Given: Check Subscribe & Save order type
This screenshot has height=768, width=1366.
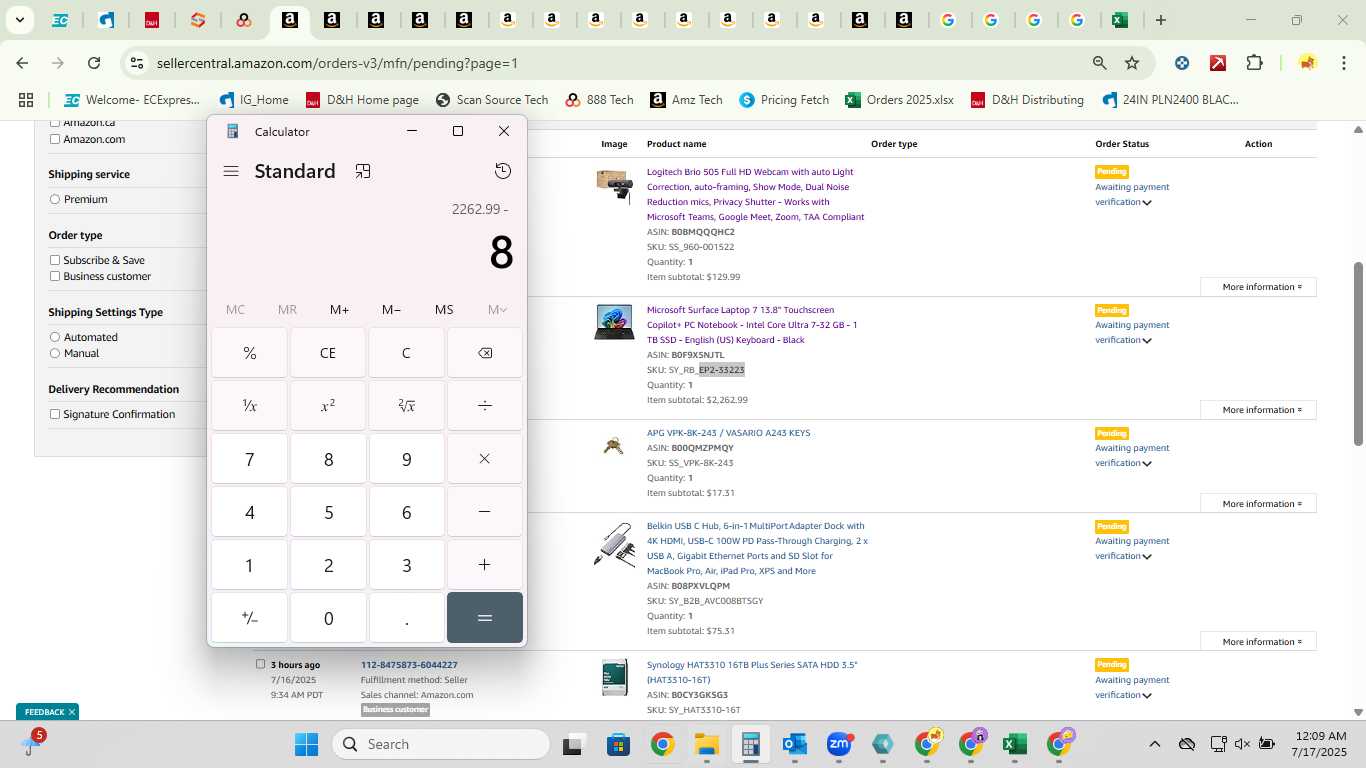Looking at the screenshot, I should tap(55, 260).
